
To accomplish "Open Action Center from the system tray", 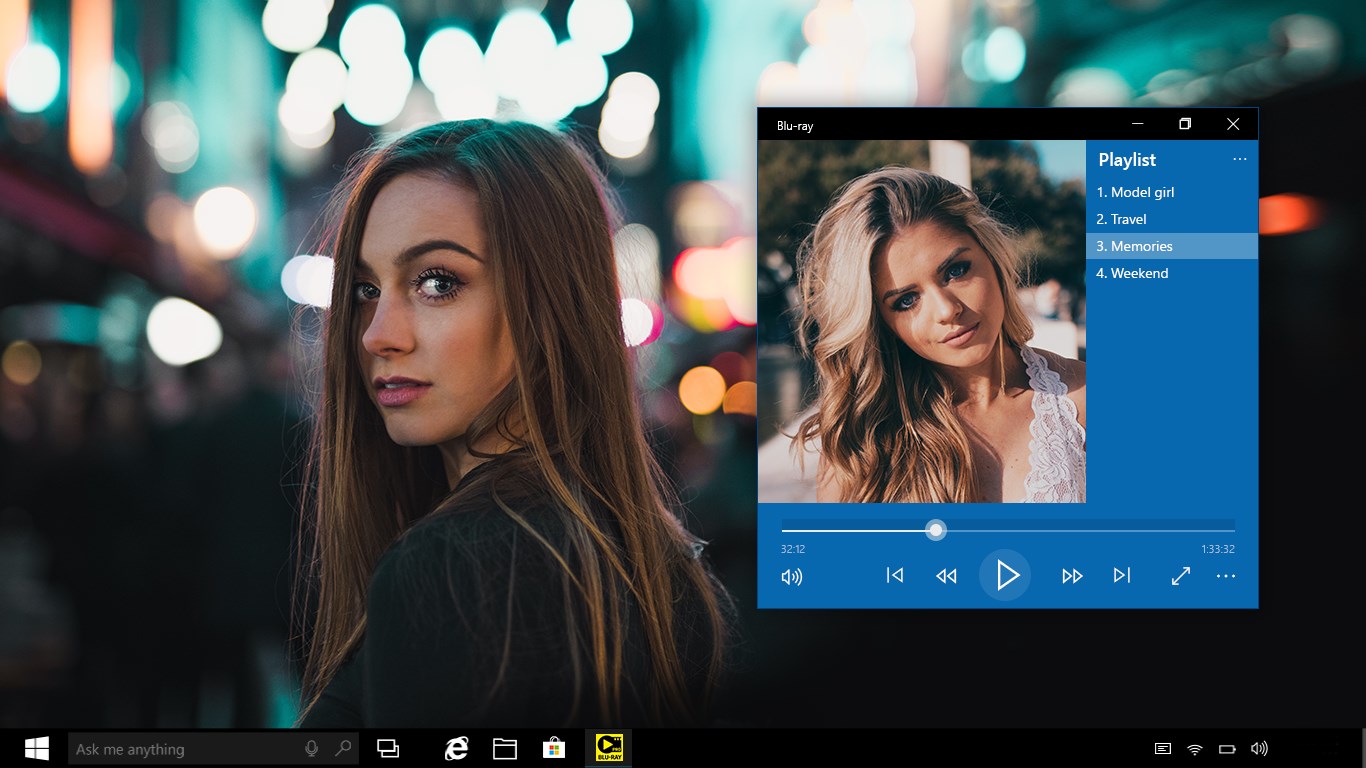I will coord(1162,747).
